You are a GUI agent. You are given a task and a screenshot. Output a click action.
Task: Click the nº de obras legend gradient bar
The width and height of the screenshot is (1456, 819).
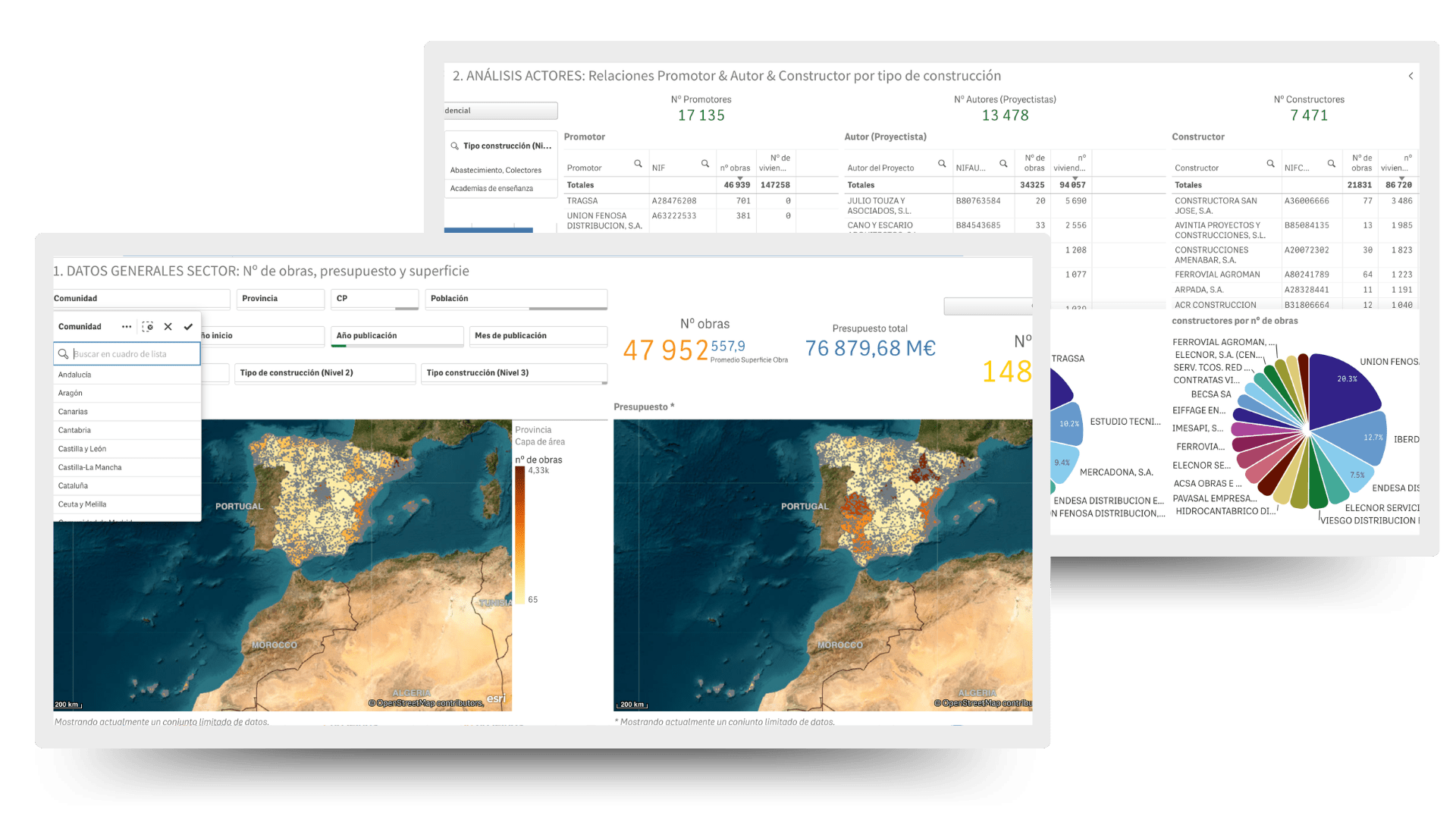point(520,535)
